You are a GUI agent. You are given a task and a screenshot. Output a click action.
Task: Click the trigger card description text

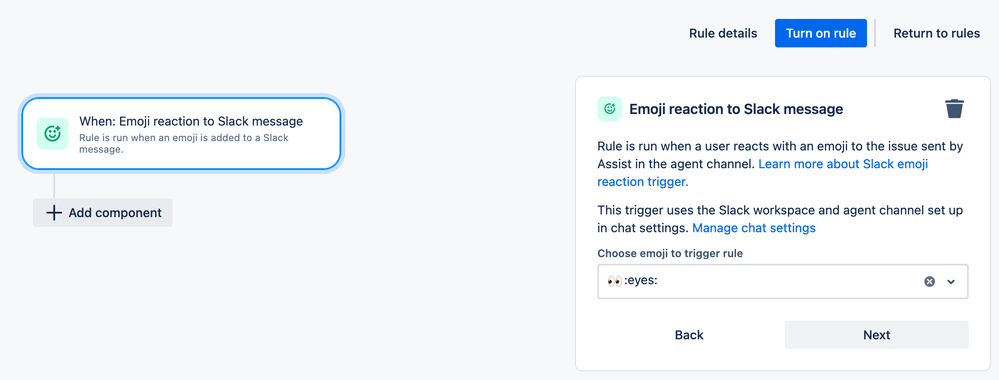coord(183,143)
